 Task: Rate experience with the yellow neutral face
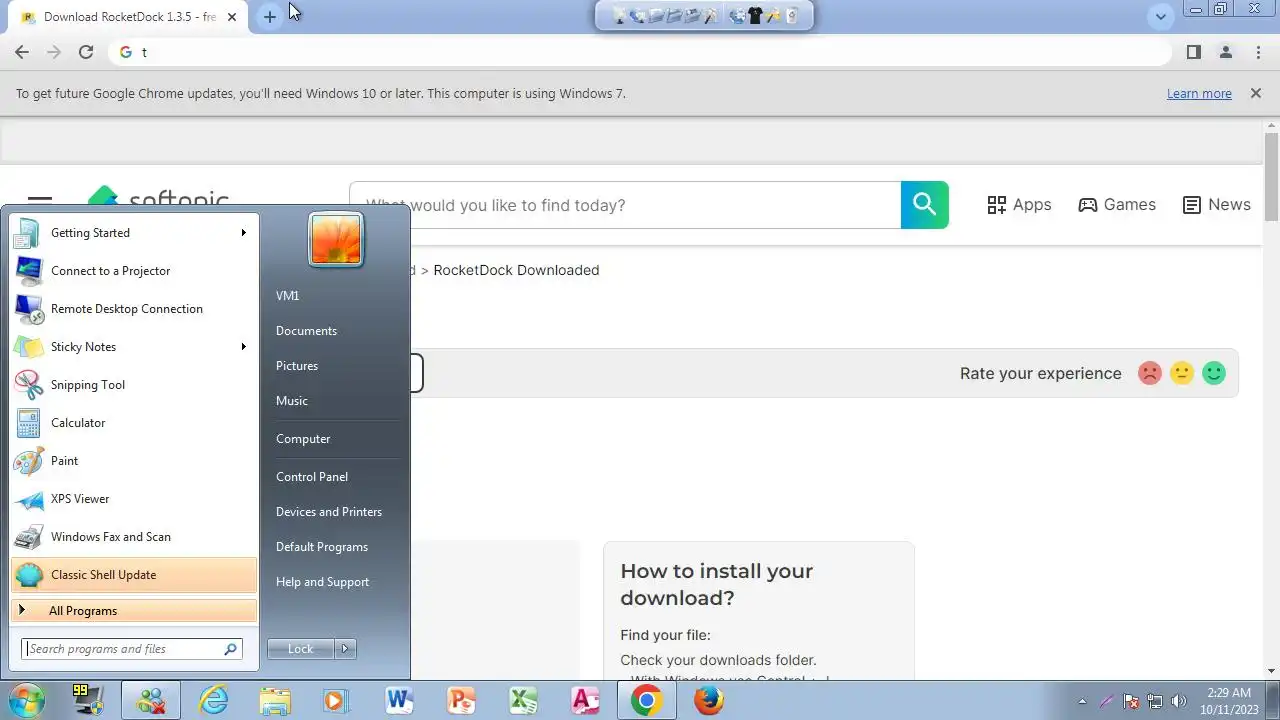pos(1182,373)
